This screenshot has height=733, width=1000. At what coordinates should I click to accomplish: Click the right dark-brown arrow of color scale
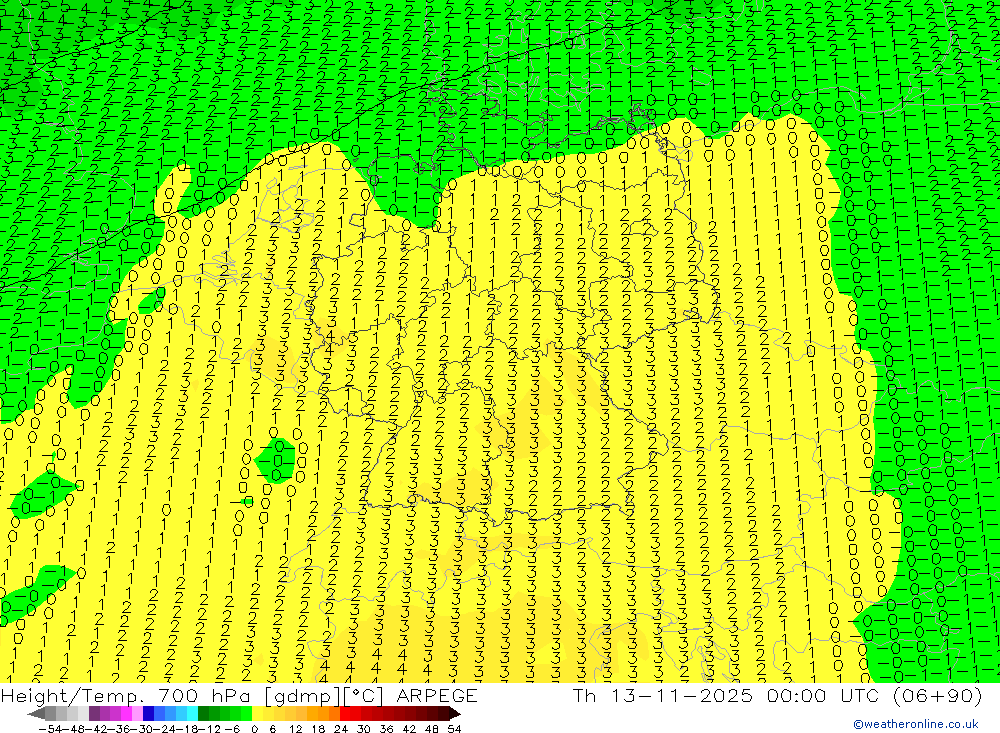455,714
